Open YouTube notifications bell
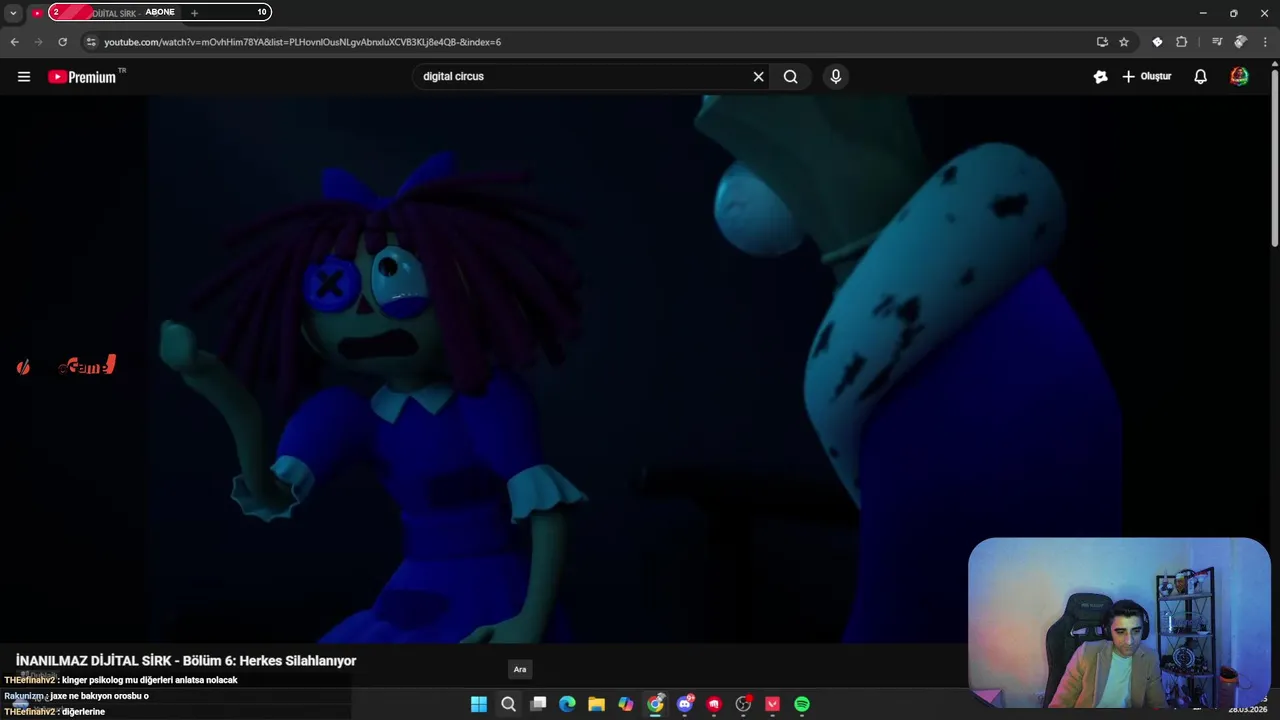 pos(1201,77)
